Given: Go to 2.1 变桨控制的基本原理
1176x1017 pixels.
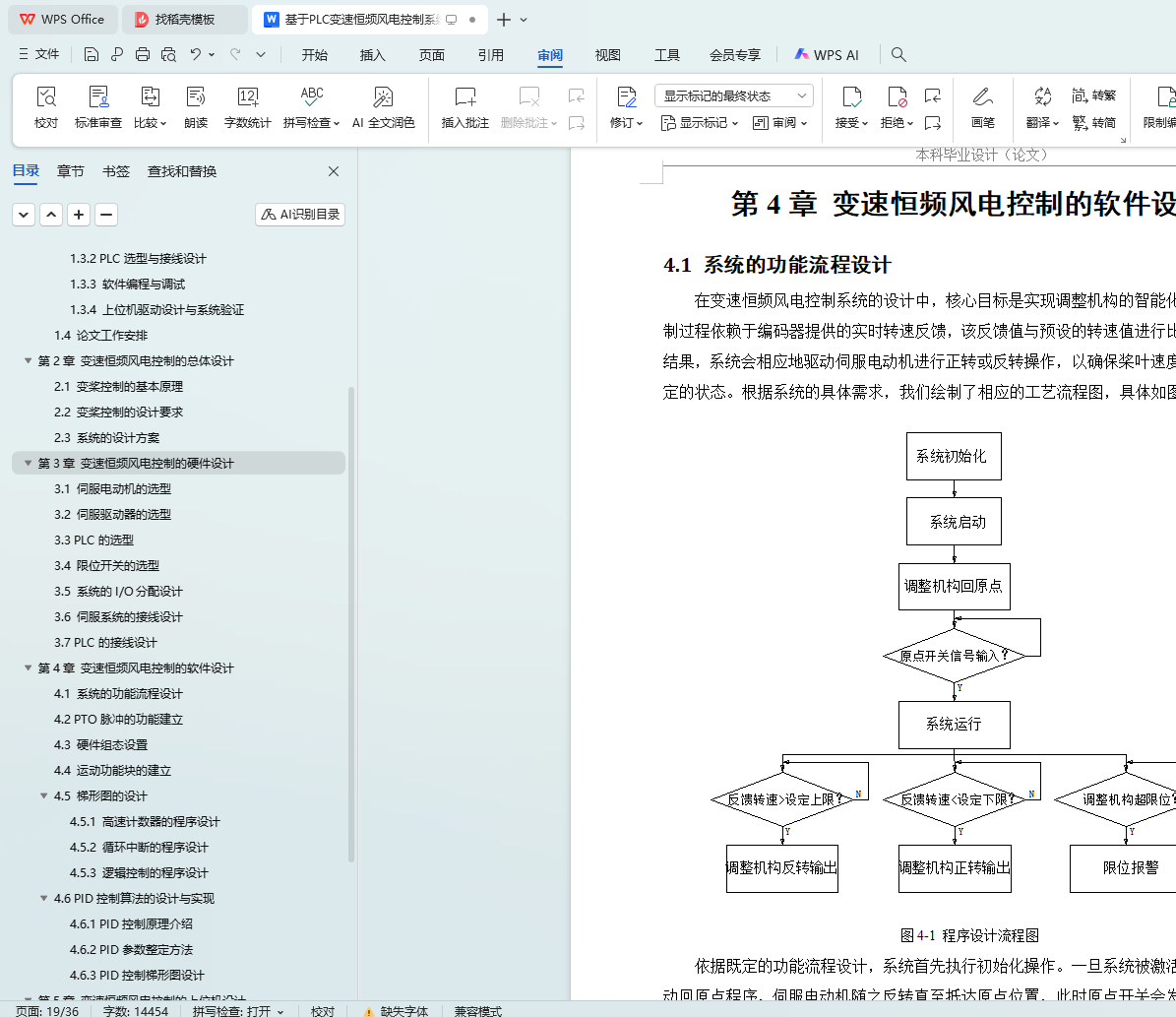Looking at the screenshot, I should [x=118, y=387].
